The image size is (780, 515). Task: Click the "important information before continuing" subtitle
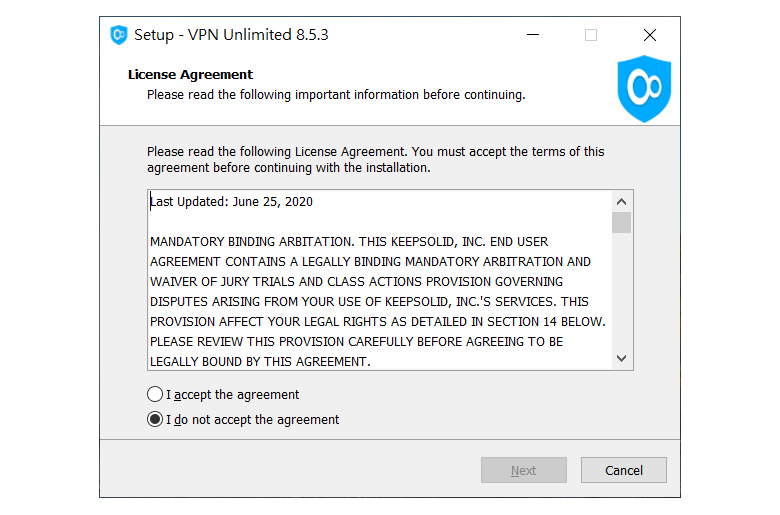pos(410,95)
